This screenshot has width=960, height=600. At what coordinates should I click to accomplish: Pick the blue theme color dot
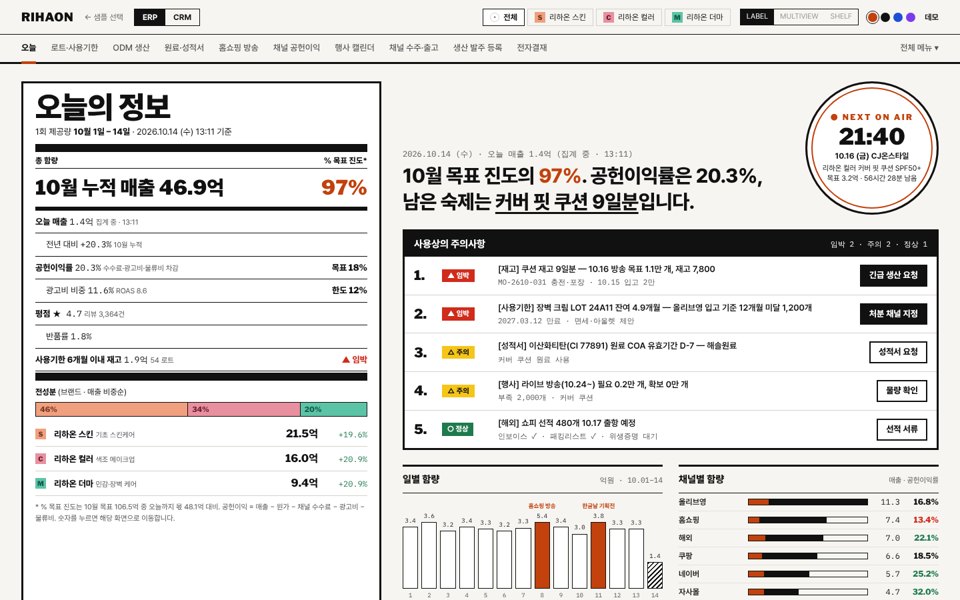tap(898, 17)
